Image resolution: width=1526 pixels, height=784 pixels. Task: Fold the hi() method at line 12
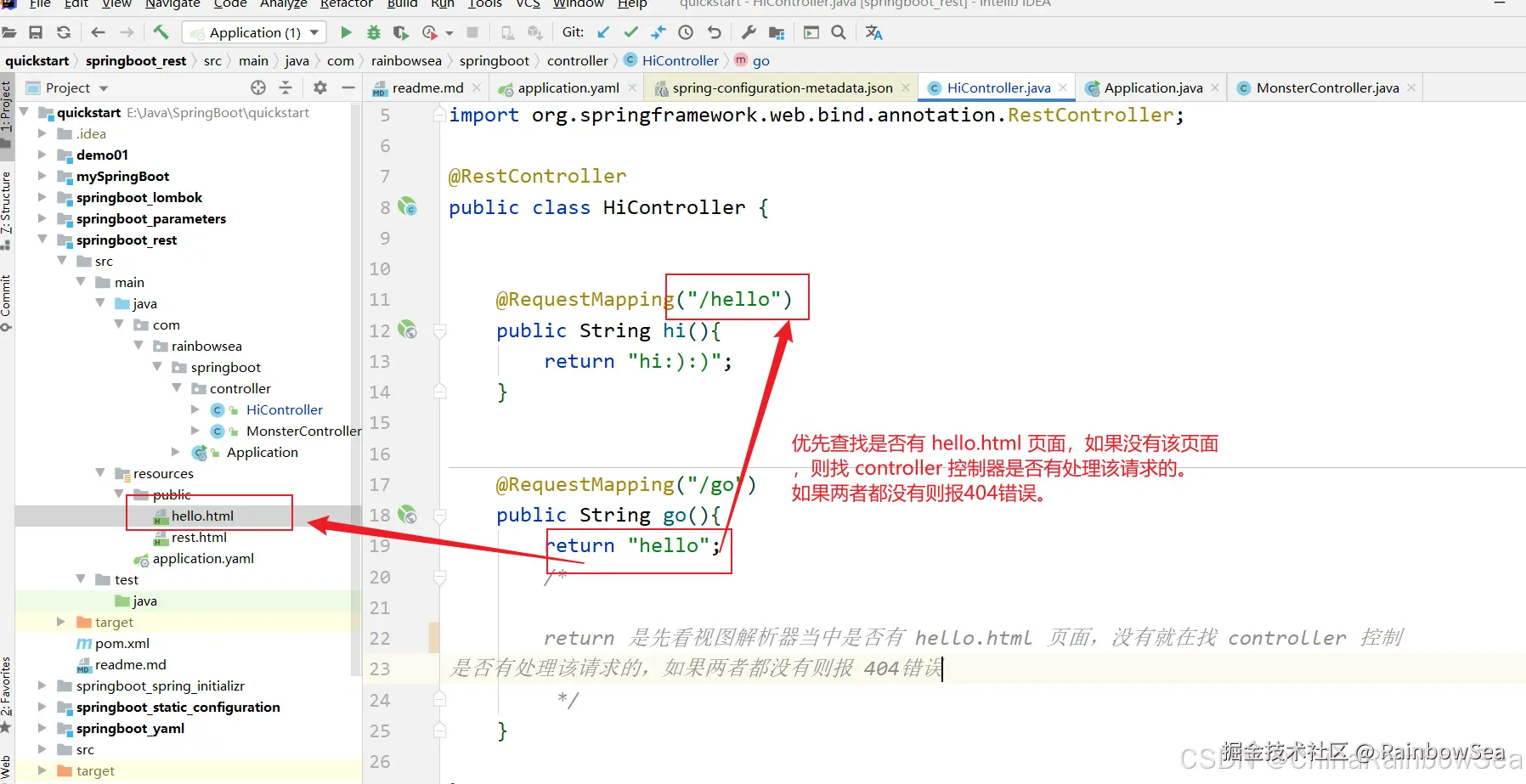pyautogui.click(x=440, y=330)
